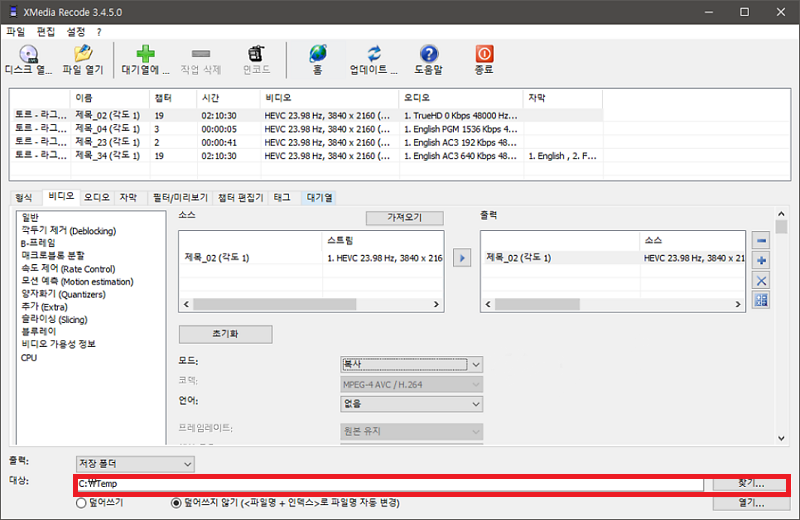The height and width of the screenshot is (520, 800).
Task: Select 추가 (Extra) item
Action: click(x=44, y=307)
